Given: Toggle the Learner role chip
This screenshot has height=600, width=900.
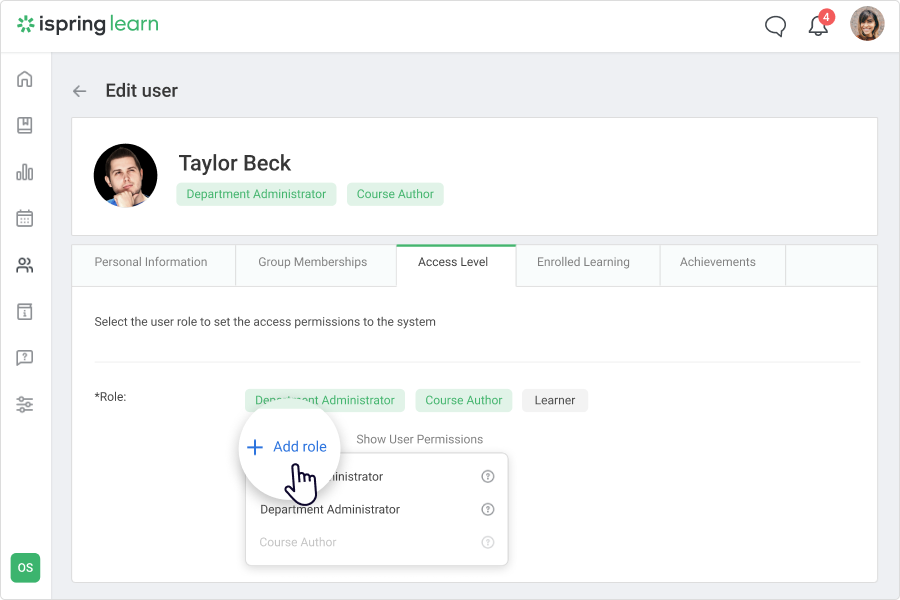Looking at the screenshot, I should (x=554, y=400).
